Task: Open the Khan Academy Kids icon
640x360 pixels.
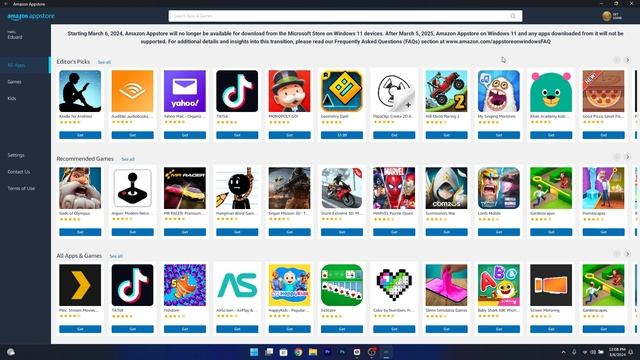Action: [x=551, y=91]
